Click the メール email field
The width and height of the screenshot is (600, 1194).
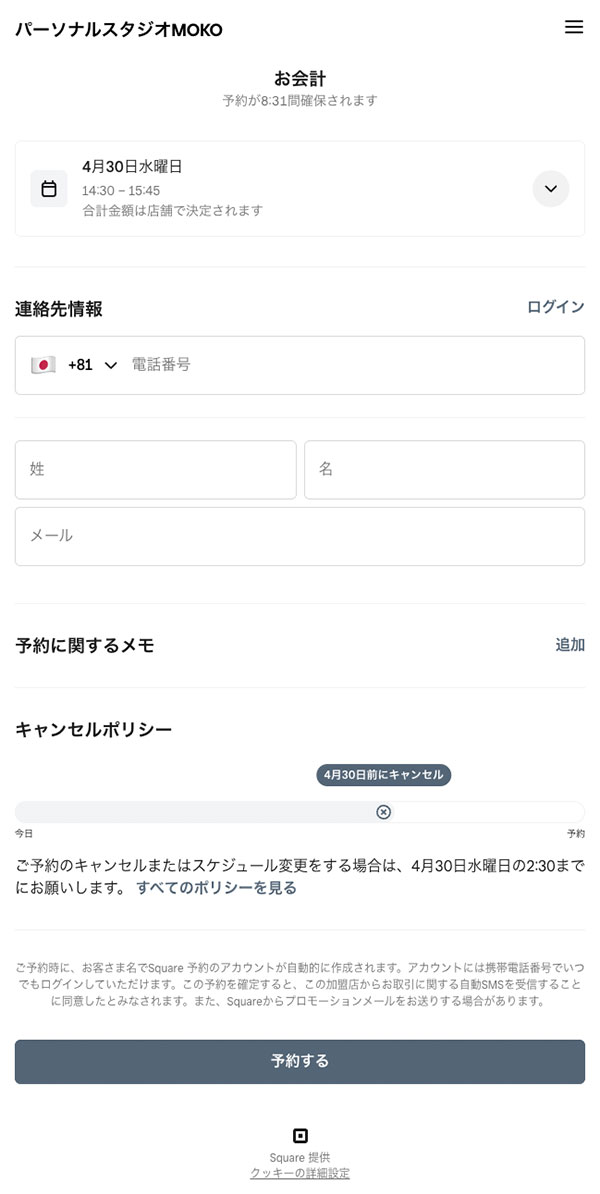(x=300, y=536)
